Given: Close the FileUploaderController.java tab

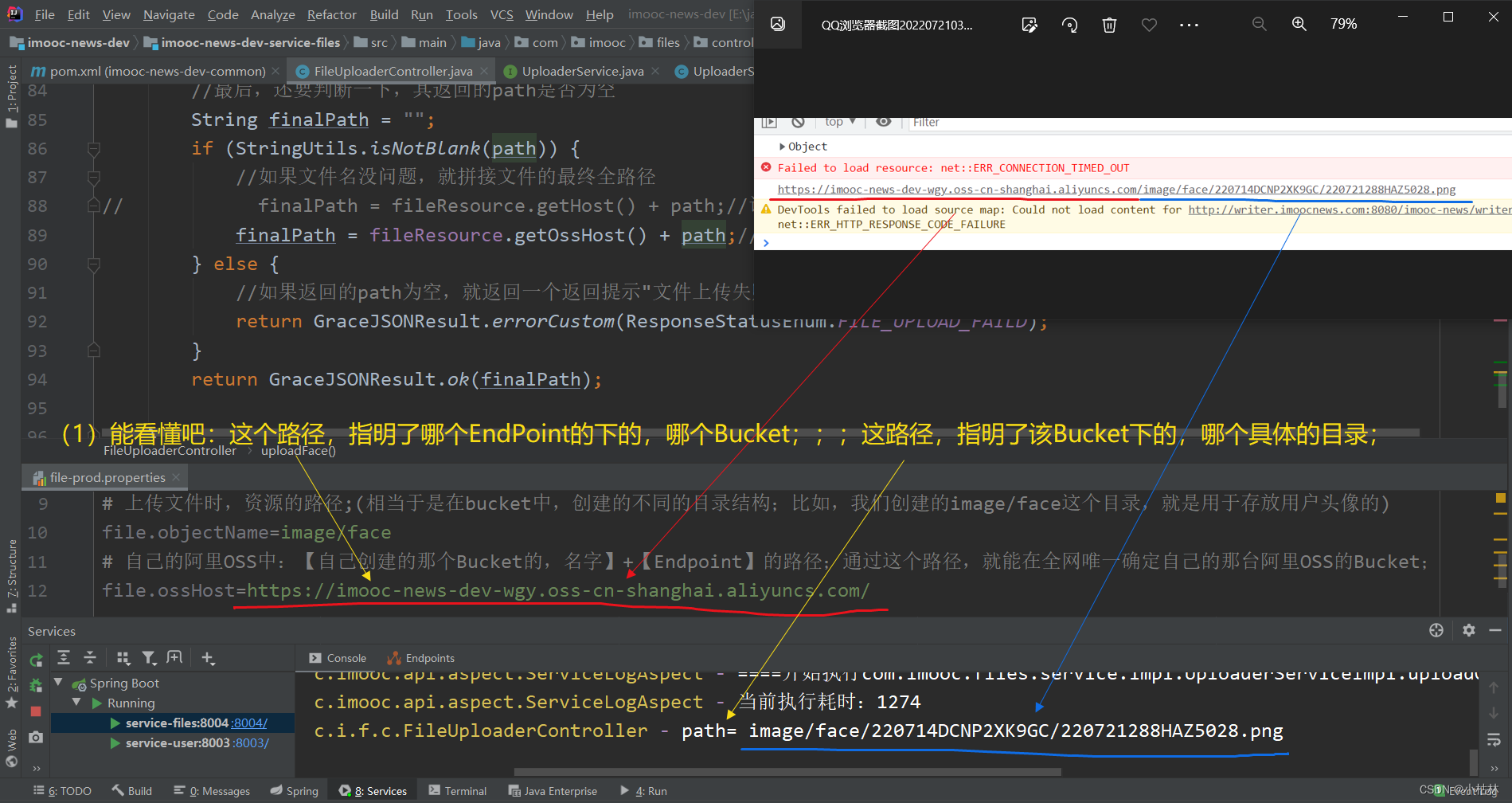Looking at the screenshot, I should [484, 71].
